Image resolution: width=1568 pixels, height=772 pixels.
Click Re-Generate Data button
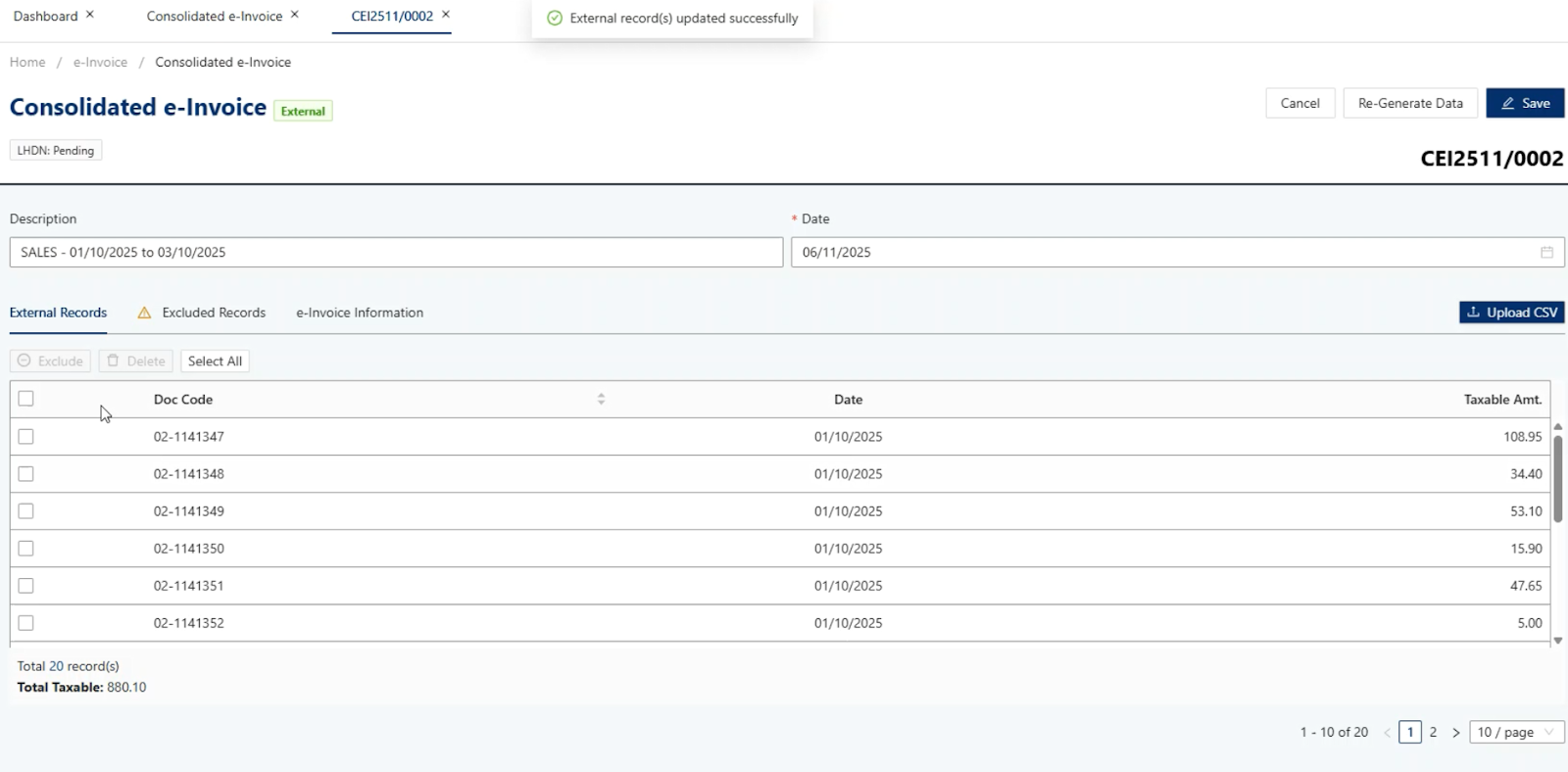point(1410,103)
